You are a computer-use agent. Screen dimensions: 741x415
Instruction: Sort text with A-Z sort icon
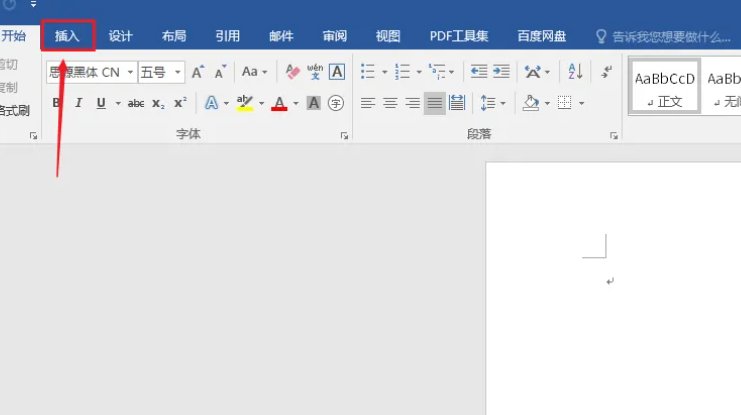click(x=575, y=72)
